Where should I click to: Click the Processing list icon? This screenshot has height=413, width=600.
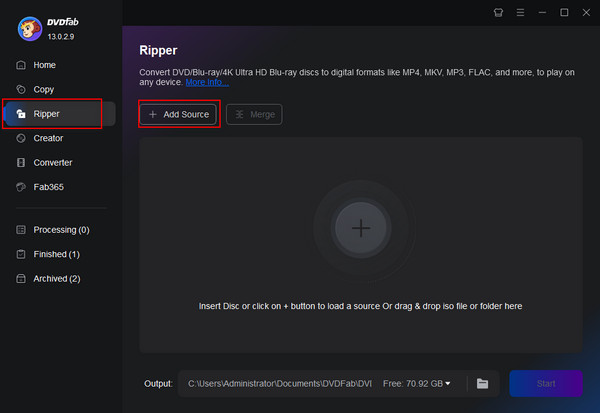coord(21,230)
